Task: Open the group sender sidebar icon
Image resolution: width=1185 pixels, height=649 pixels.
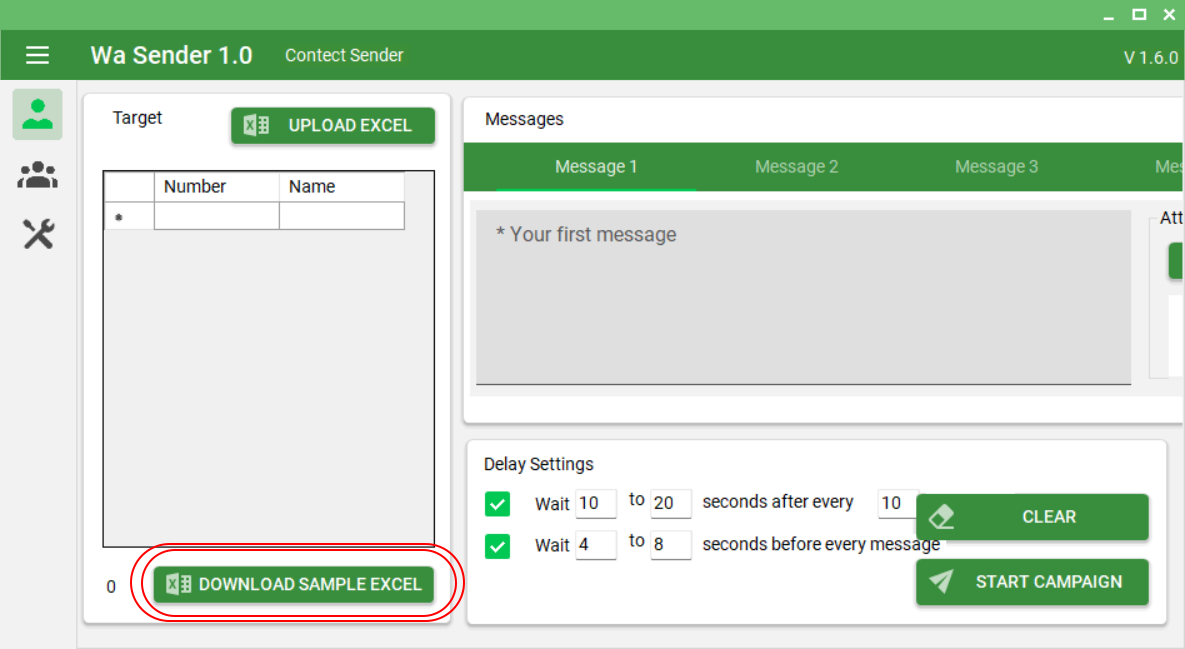Action: [x=38, y=176]
